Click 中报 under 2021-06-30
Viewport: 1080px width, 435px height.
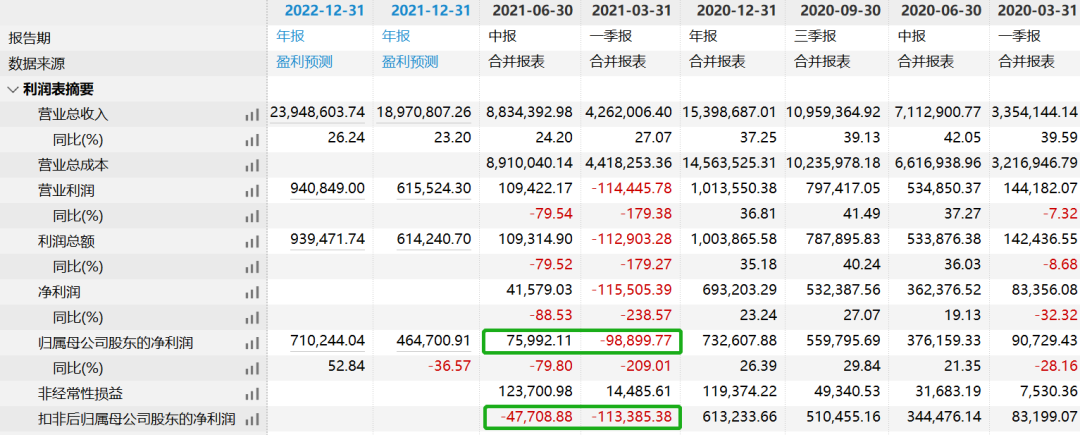pos(502,36)
